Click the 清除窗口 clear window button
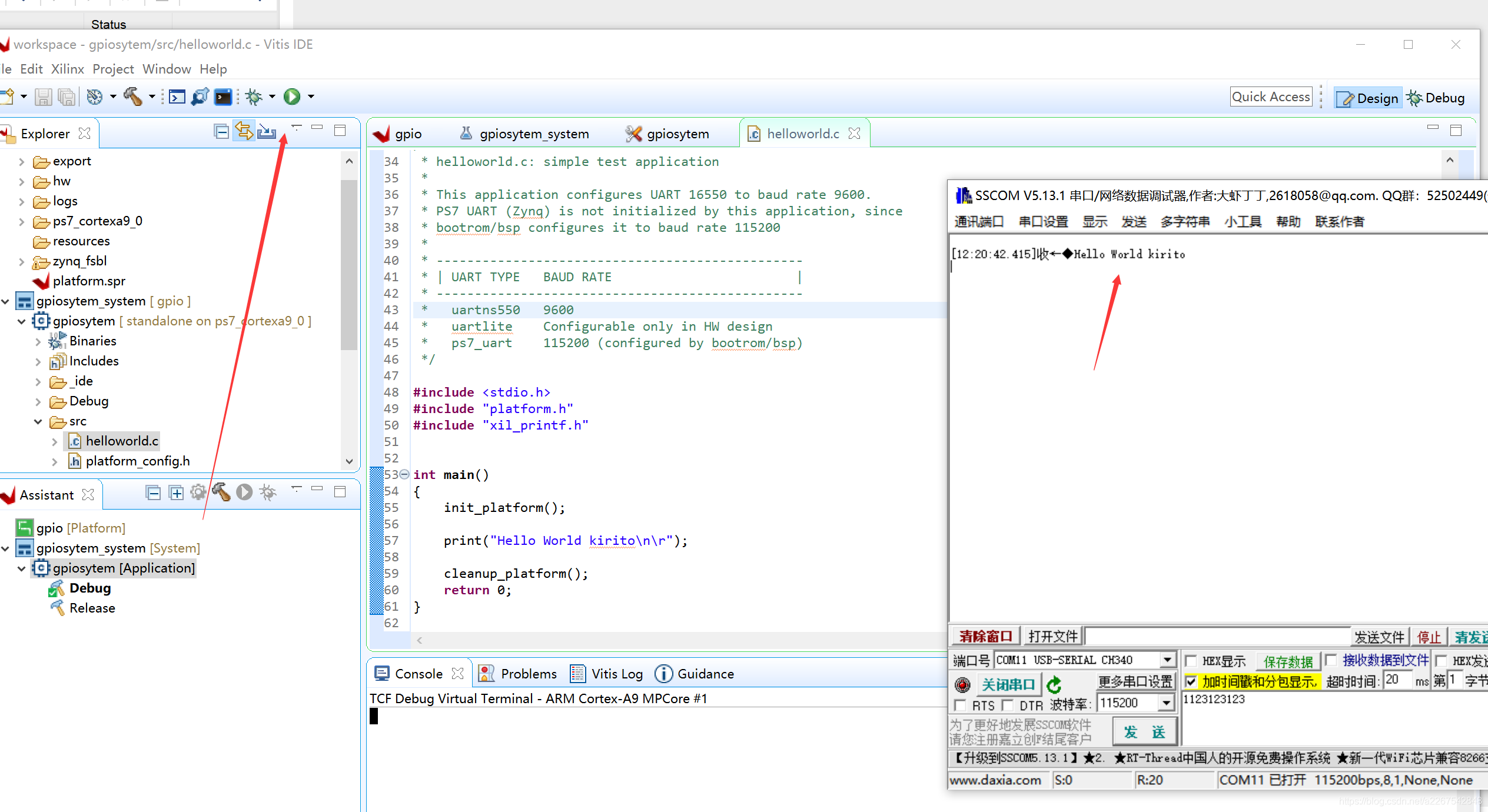Screen dimensions: 1488x812 point(985,636)
